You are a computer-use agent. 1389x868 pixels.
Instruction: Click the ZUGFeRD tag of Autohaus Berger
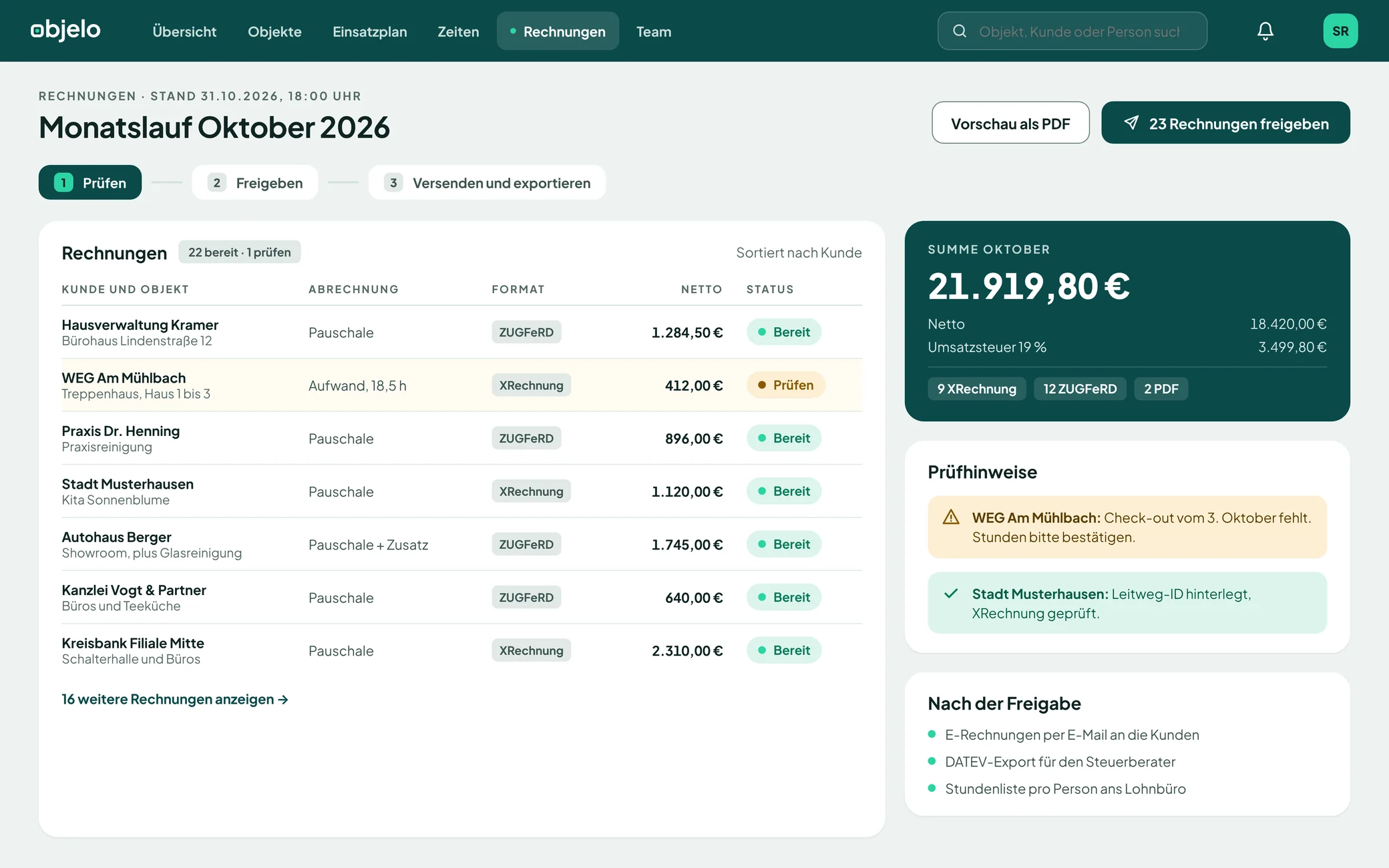click(526, 544)
